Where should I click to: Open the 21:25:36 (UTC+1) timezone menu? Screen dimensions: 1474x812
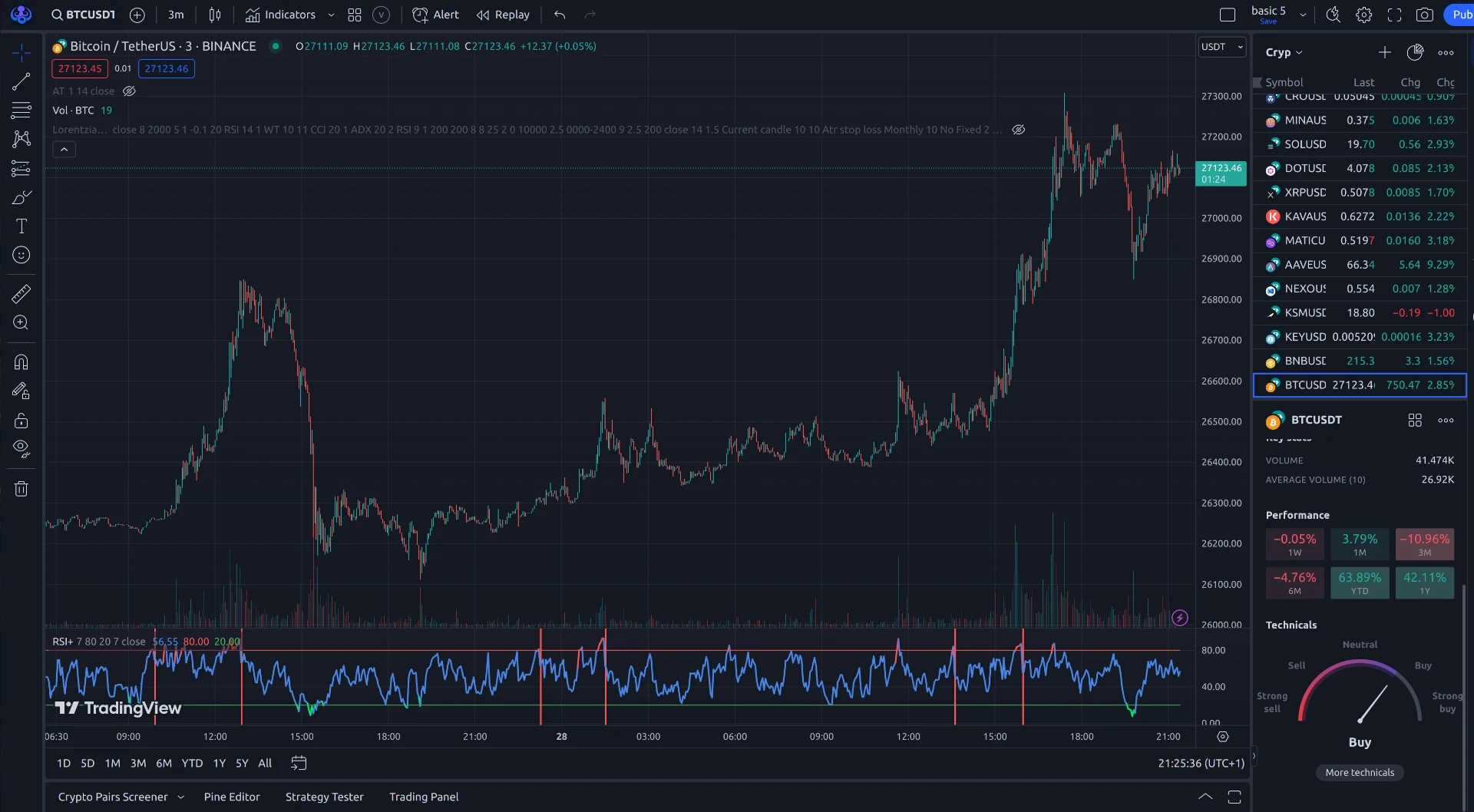1201,763
